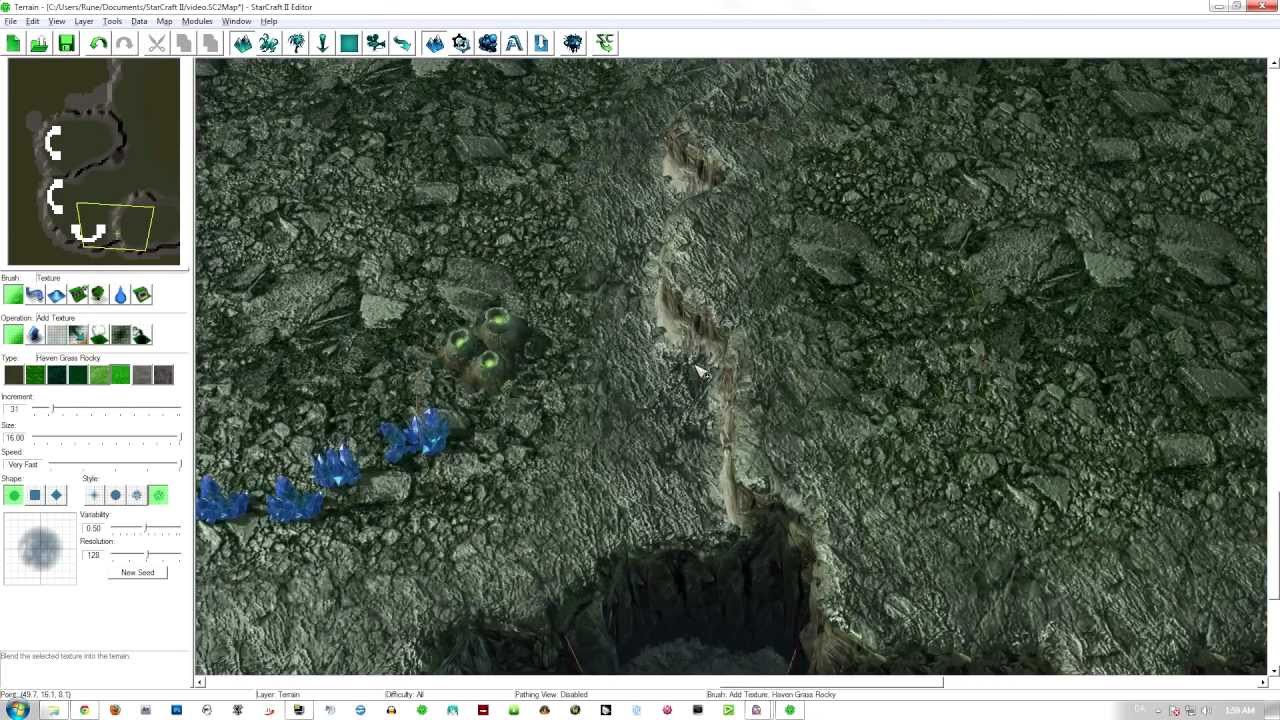
Task: Switch to the Cameras layer tool
Action: [376, 43]
